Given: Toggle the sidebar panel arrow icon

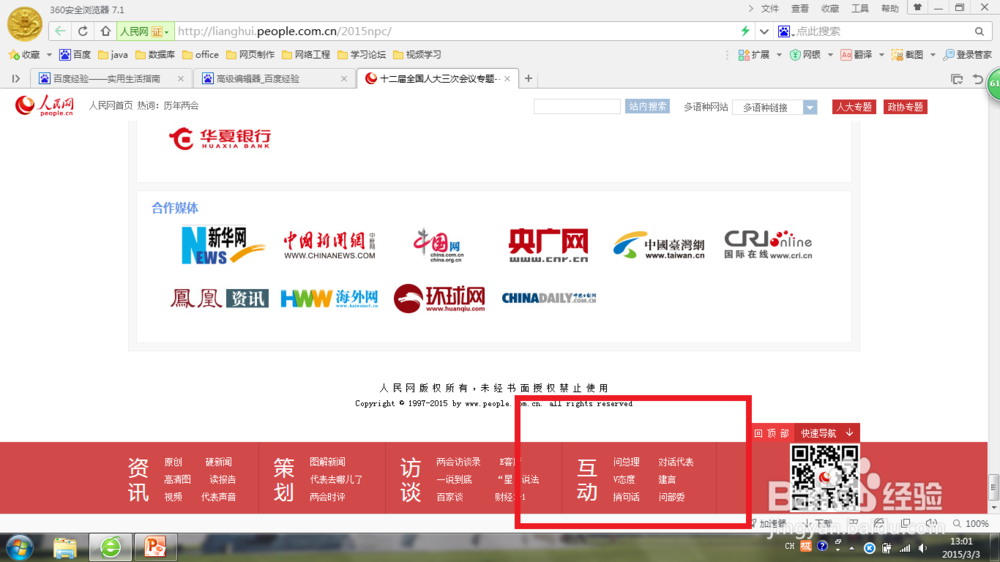Looking at the screenshot, I should pyautogui.click(x=16, y=78).
